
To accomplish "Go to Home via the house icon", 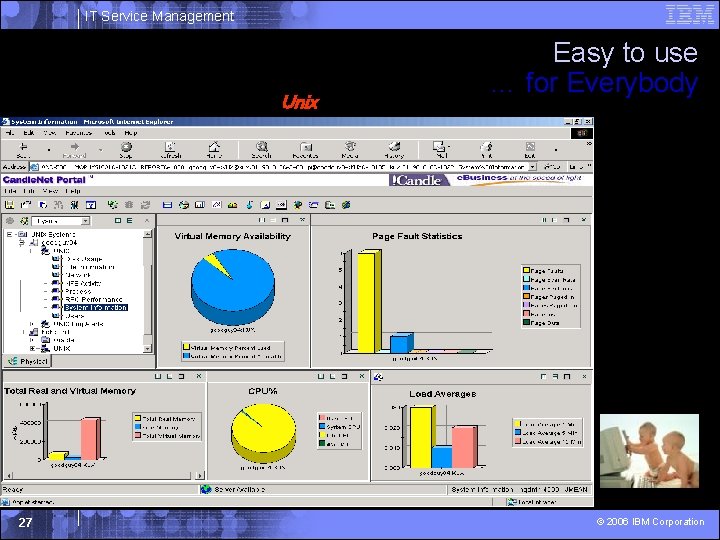I will click(214, 149).
